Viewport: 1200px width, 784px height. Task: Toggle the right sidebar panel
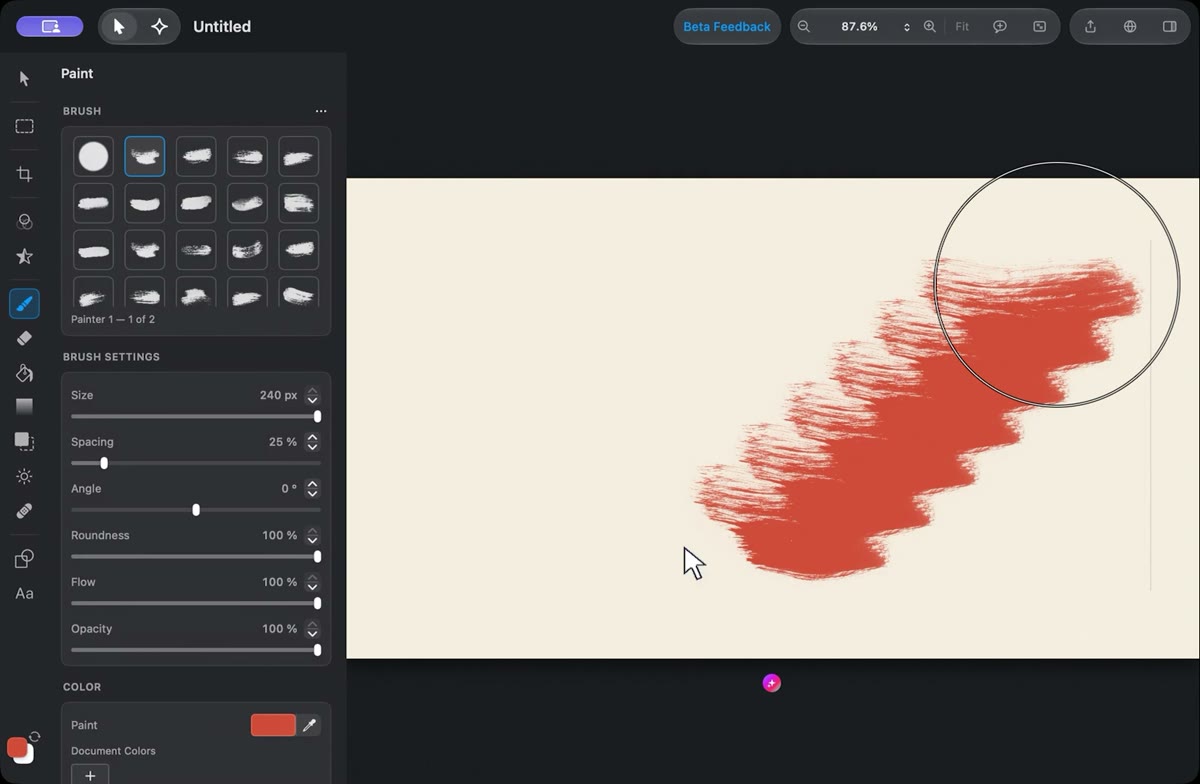tap(1169, 27)
